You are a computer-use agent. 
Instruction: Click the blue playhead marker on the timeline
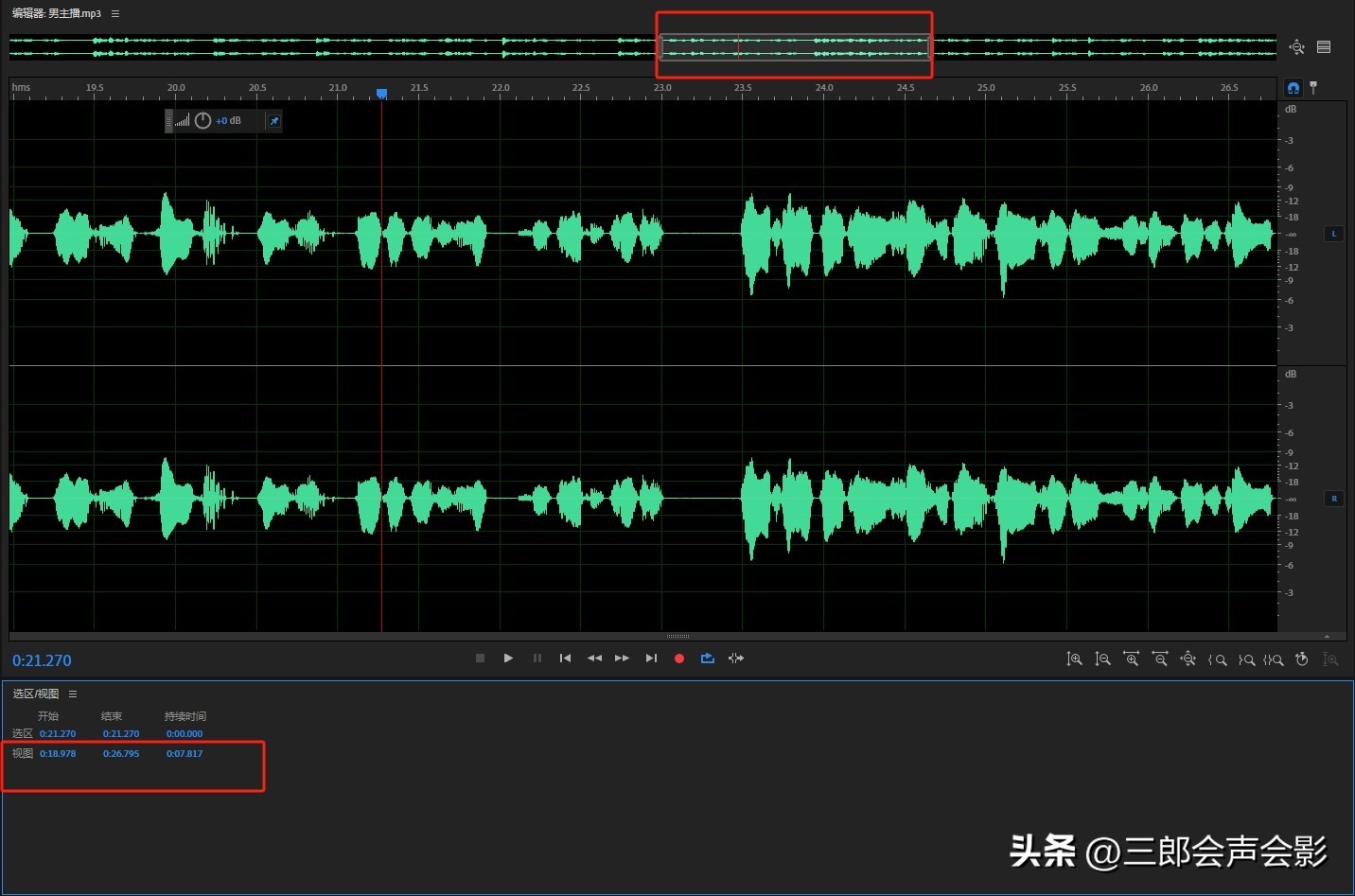(x=381, y=94)
